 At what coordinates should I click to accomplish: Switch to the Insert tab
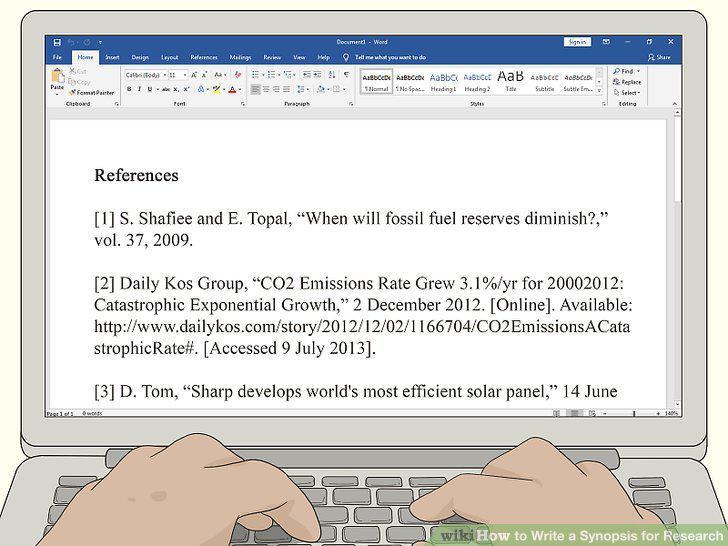[112, 58]
